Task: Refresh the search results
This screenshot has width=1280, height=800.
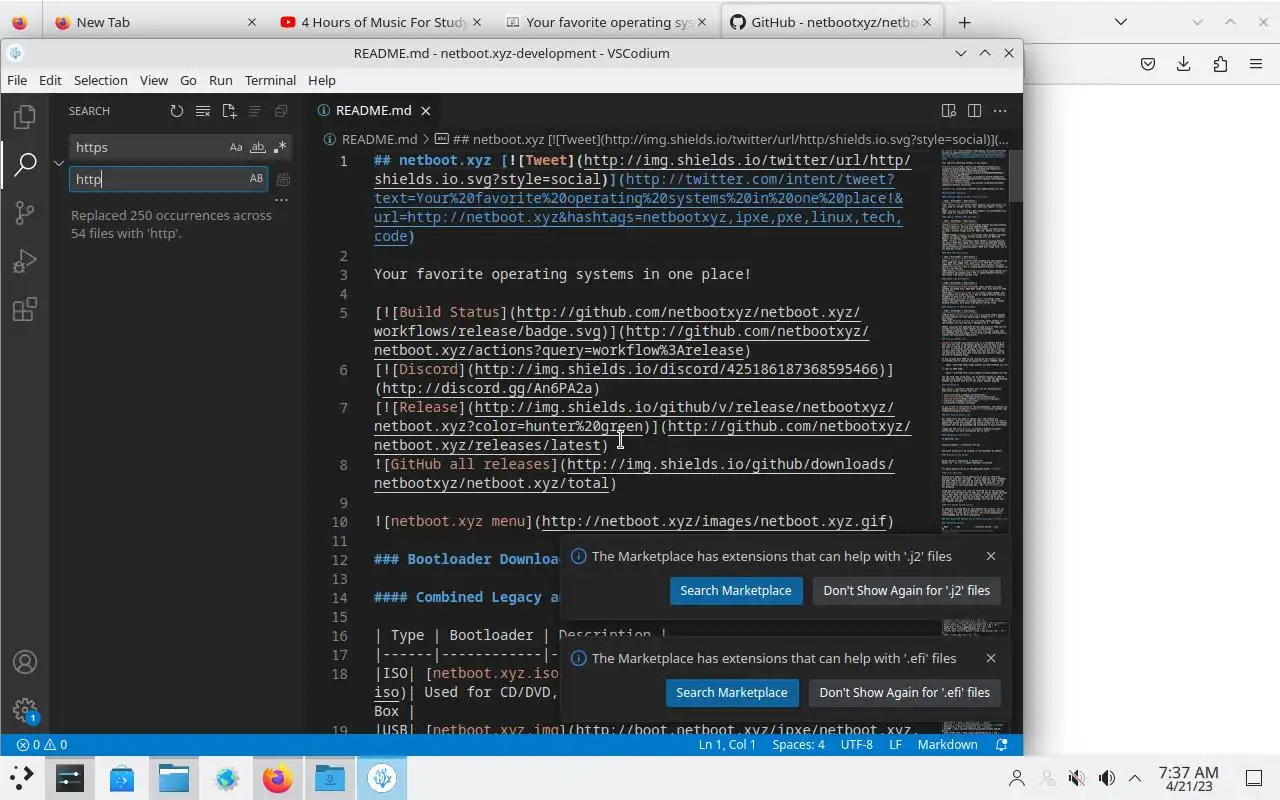Action: (x=177, y=111)
